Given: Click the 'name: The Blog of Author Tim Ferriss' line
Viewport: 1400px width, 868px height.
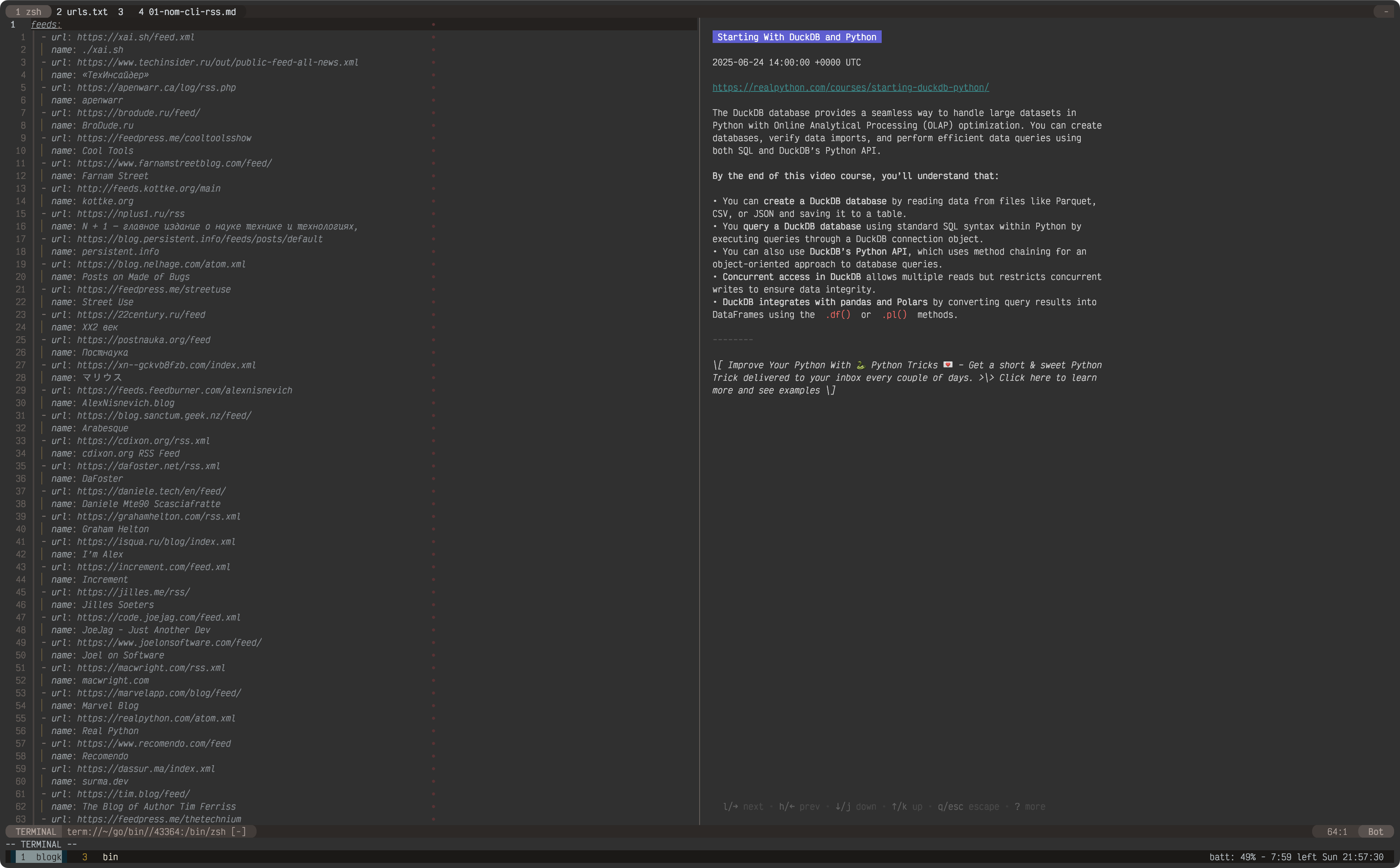Looking at the screenshot, I should (143, 807).
